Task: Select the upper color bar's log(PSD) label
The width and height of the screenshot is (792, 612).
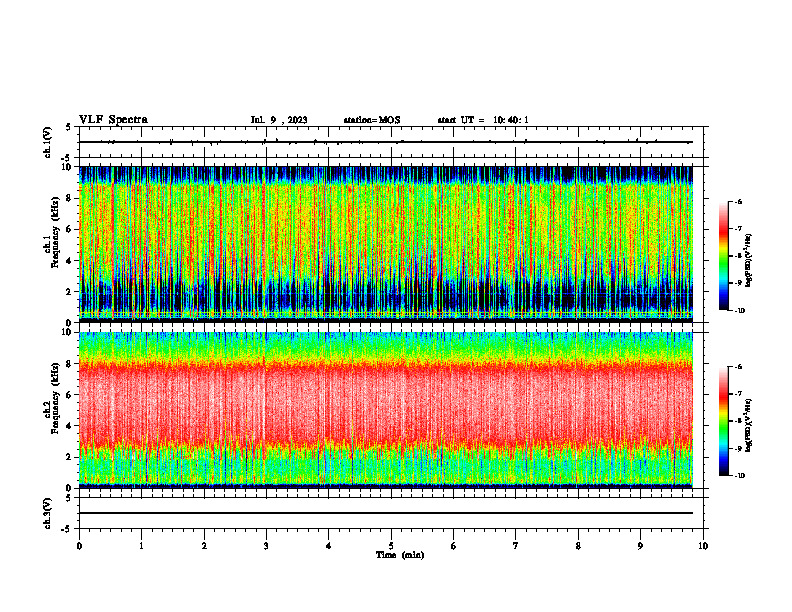Action: pos(749,260)
